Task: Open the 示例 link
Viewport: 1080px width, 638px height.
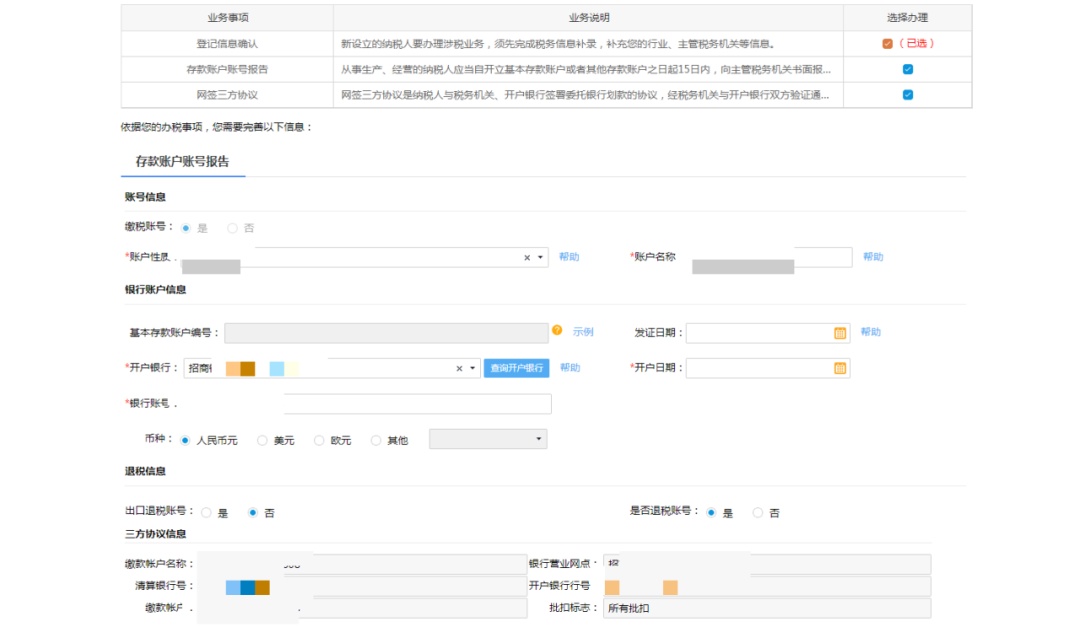Action: [583, 332]
